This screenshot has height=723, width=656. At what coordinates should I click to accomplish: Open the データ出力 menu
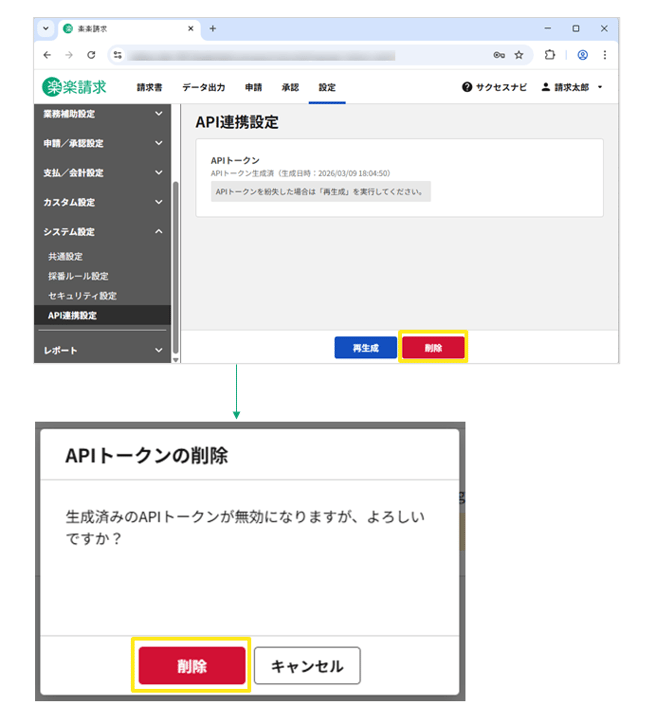[203, 88]
